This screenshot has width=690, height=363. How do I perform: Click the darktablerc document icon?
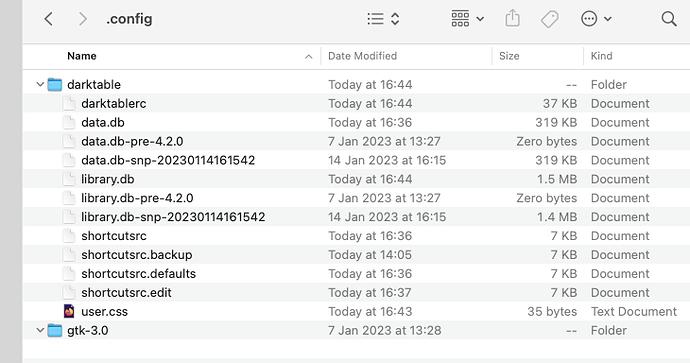point(69,103)
